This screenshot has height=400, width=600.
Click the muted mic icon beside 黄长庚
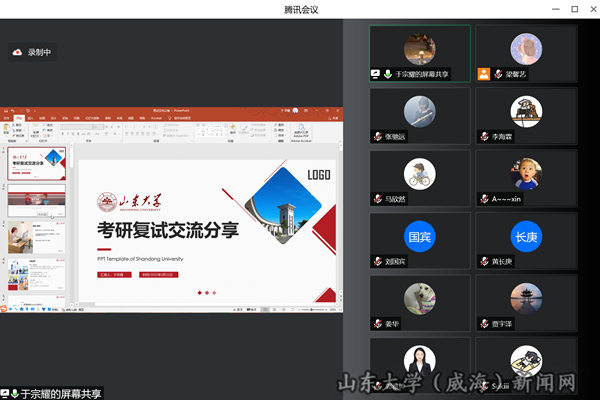[484, 261]
